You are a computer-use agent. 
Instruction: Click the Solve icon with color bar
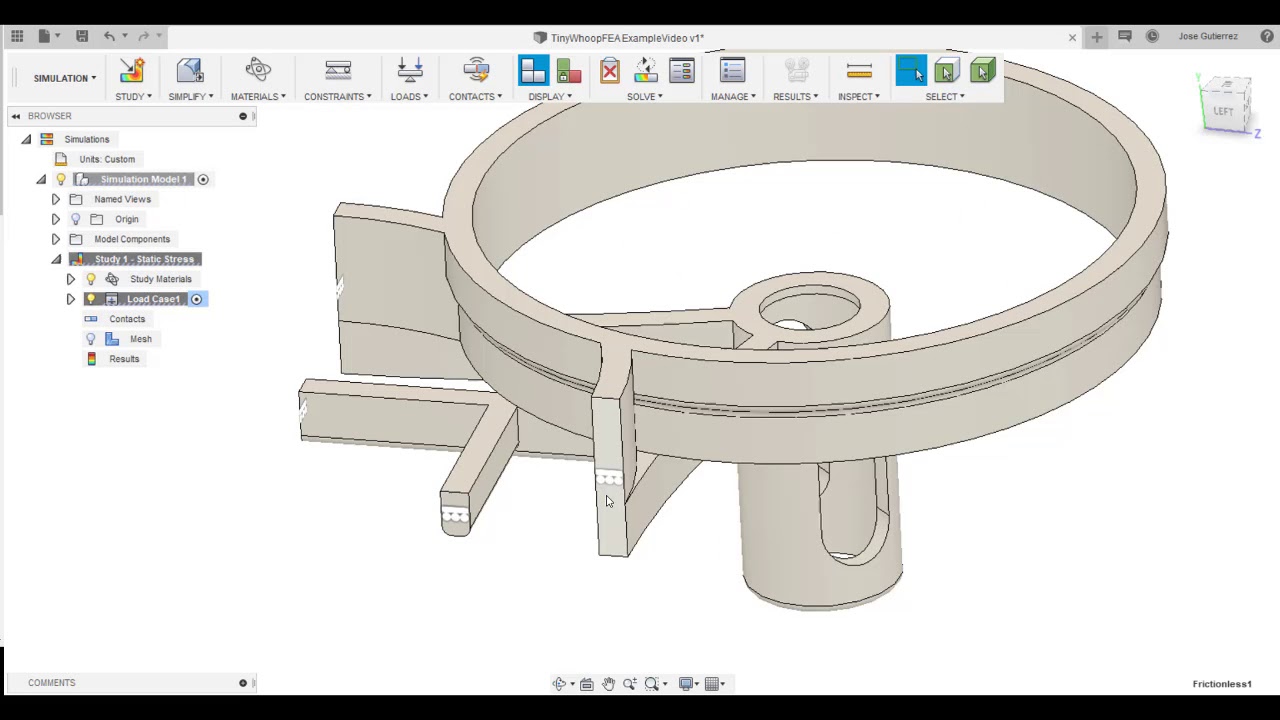645,71
